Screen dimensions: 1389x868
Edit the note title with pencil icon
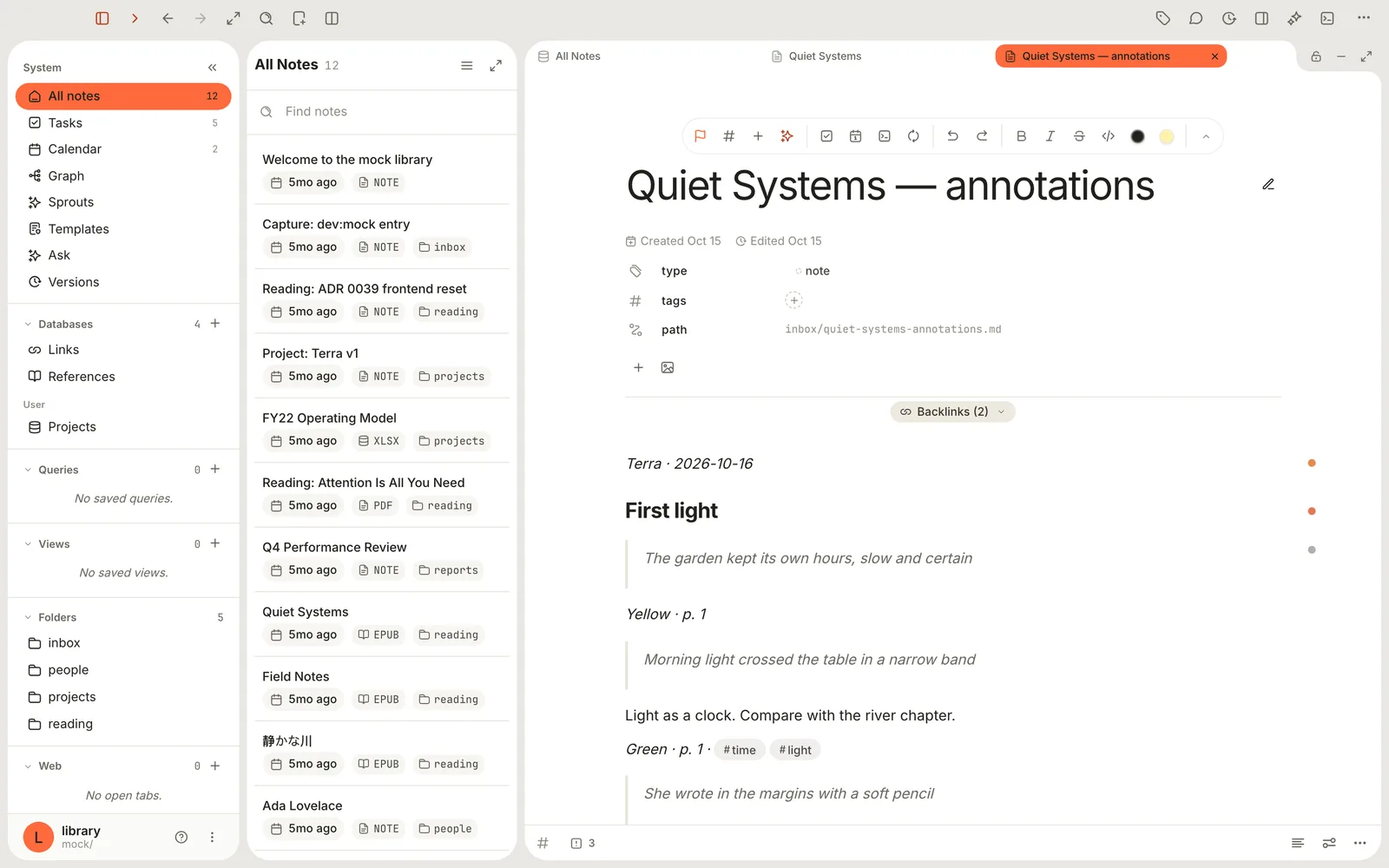[1268, 184]
